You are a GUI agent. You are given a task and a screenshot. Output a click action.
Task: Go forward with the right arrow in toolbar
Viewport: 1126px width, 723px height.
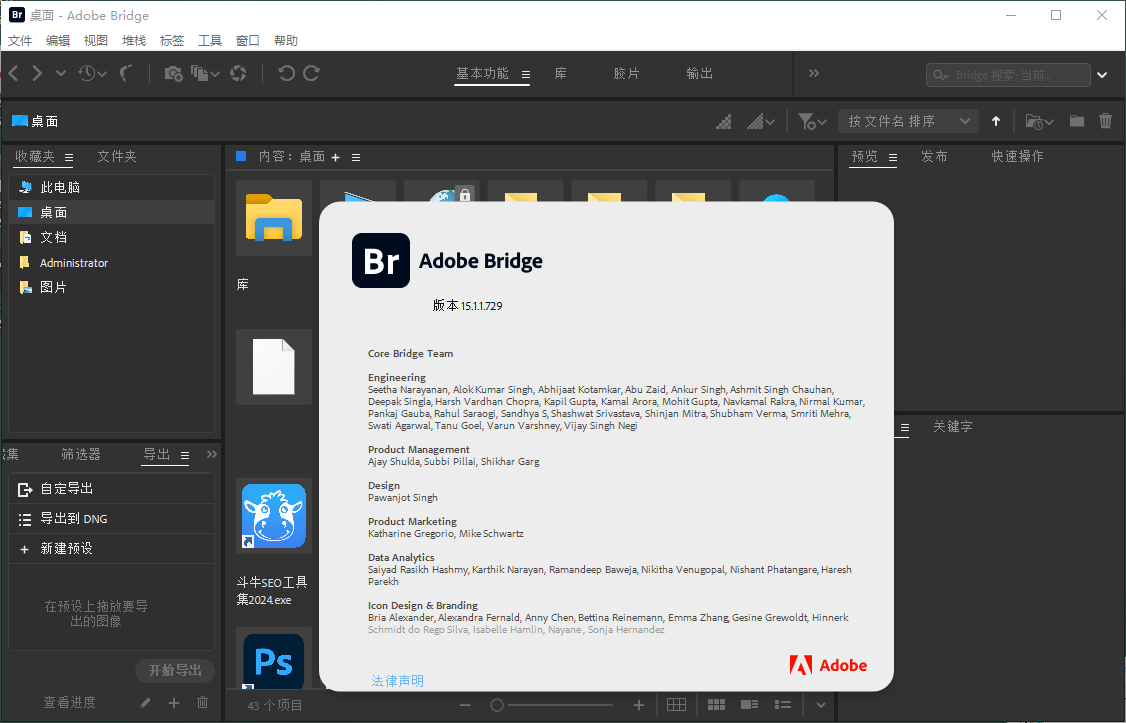tap(37, 73)
